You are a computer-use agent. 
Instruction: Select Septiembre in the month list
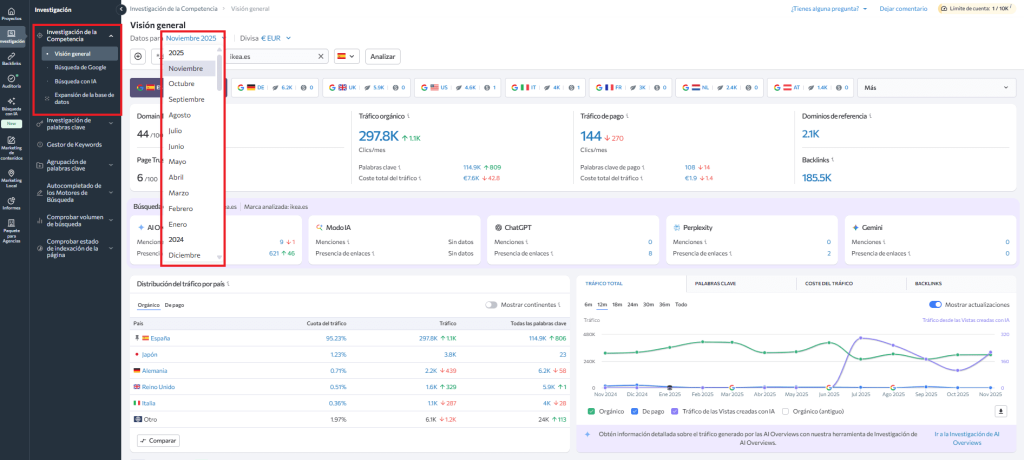186,99
